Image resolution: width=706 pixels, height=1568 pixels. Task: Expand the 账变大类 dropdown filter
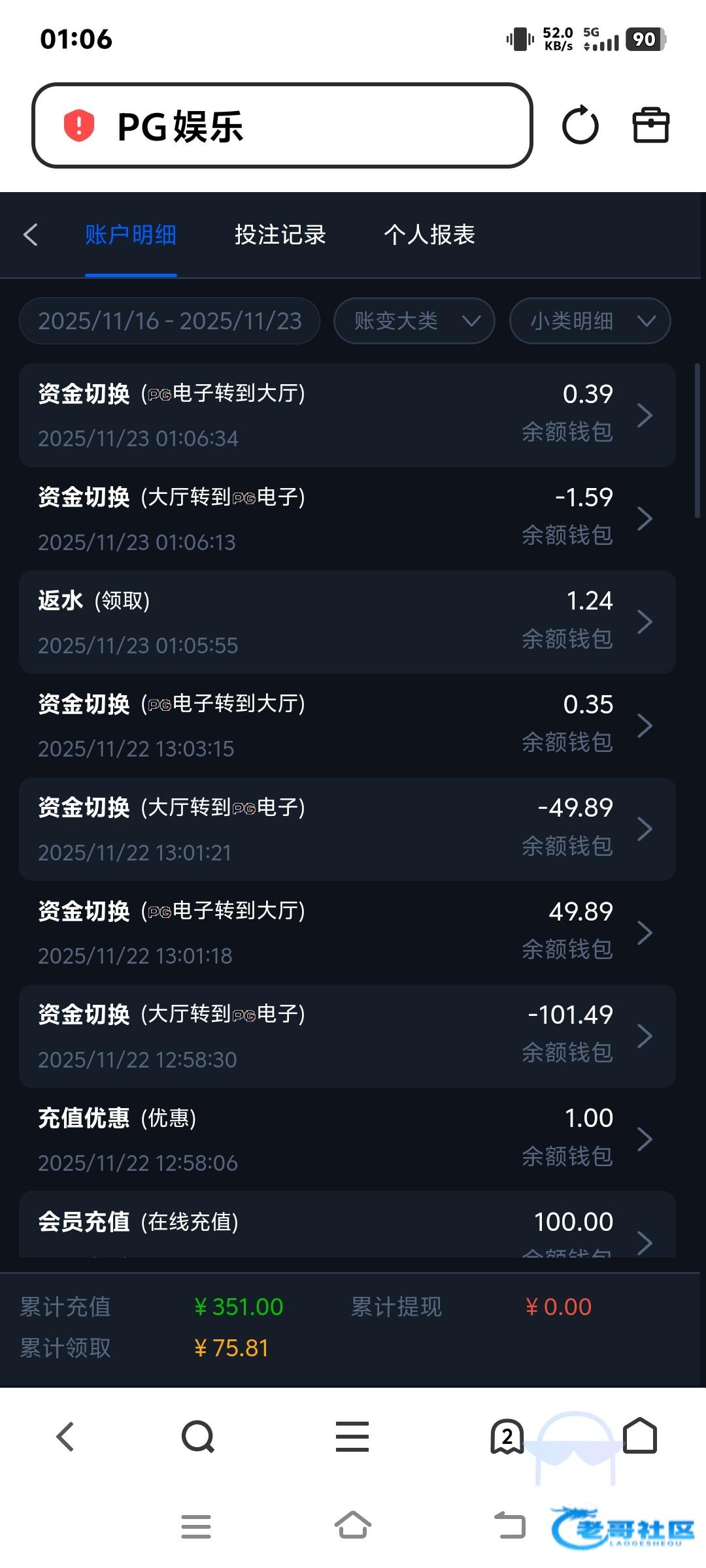(414, 321)
